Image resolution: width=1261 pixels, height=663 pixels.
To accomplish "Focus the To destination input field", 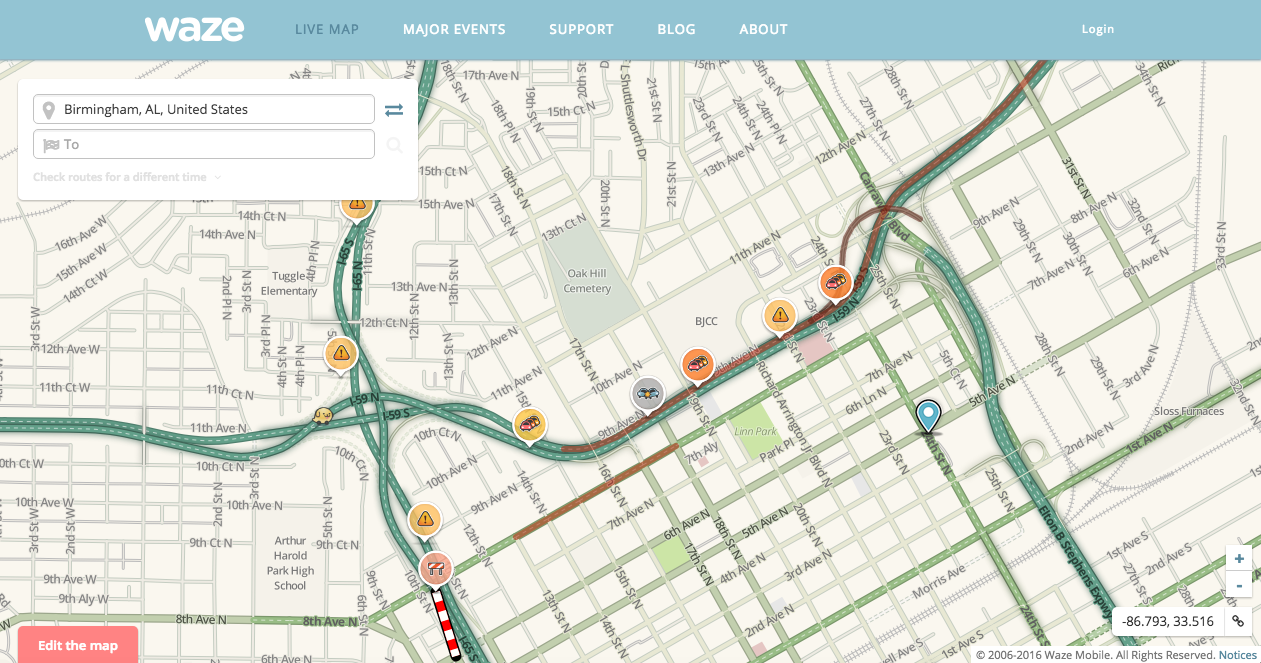I will coord(204,145).
